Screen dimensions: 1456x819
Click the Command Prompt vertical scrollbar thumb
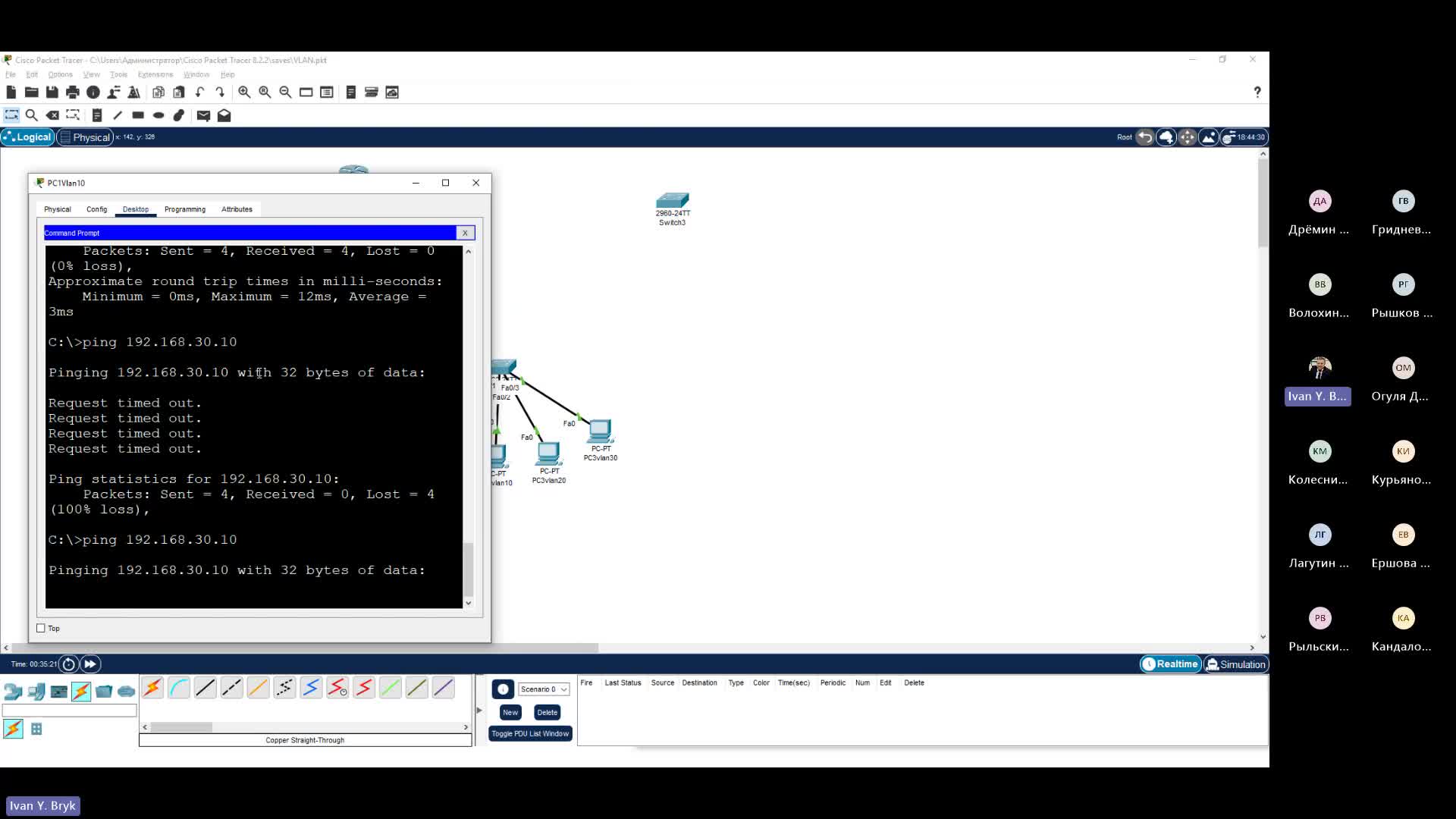[468, 569]
